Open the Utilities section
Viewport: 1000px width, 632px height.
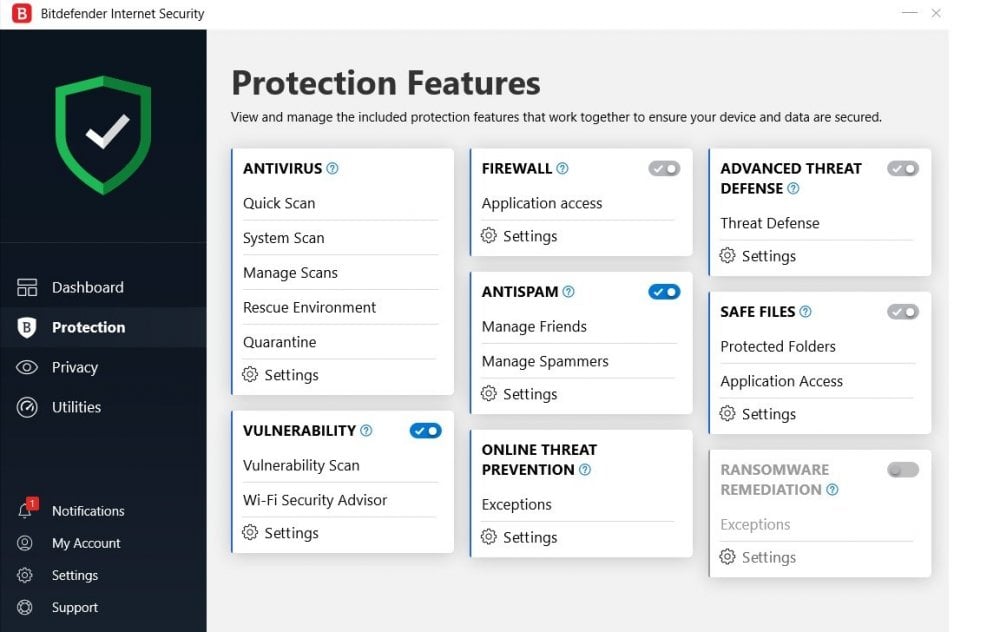tap(77, 408)
